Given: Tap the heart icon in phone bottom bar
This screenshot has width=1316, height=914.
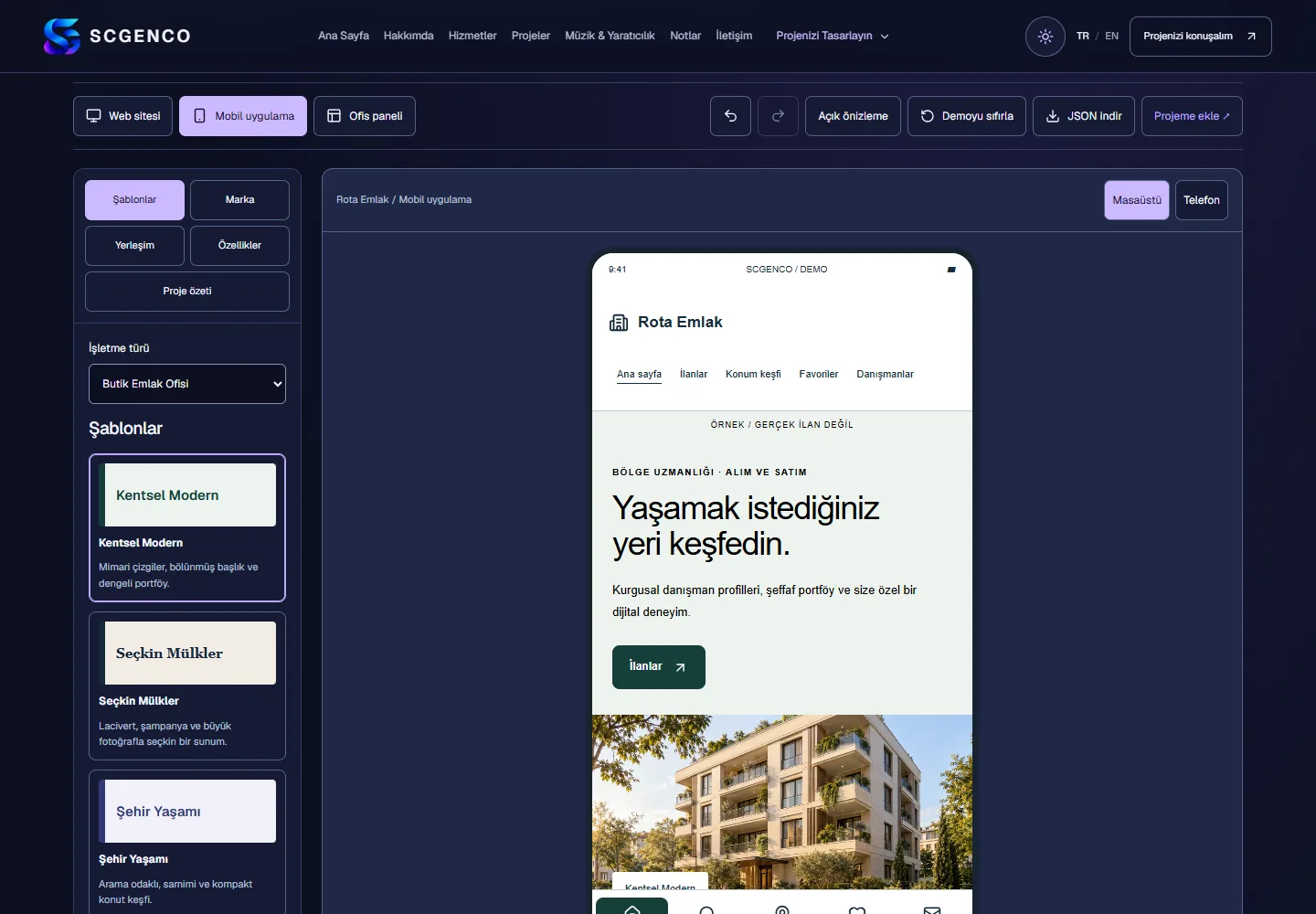Looking at the screenshot, I should [857, 910].
